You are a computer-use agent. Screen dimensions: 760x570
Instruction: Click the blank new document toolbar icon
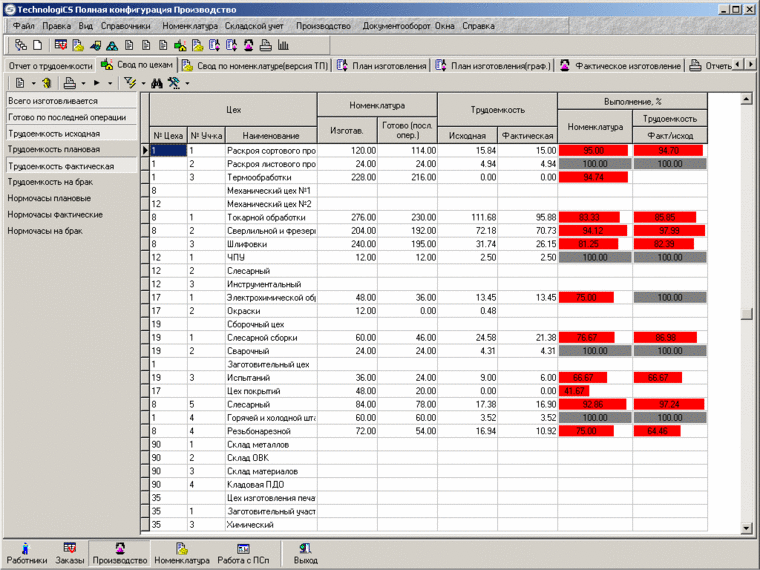point(37,45)
